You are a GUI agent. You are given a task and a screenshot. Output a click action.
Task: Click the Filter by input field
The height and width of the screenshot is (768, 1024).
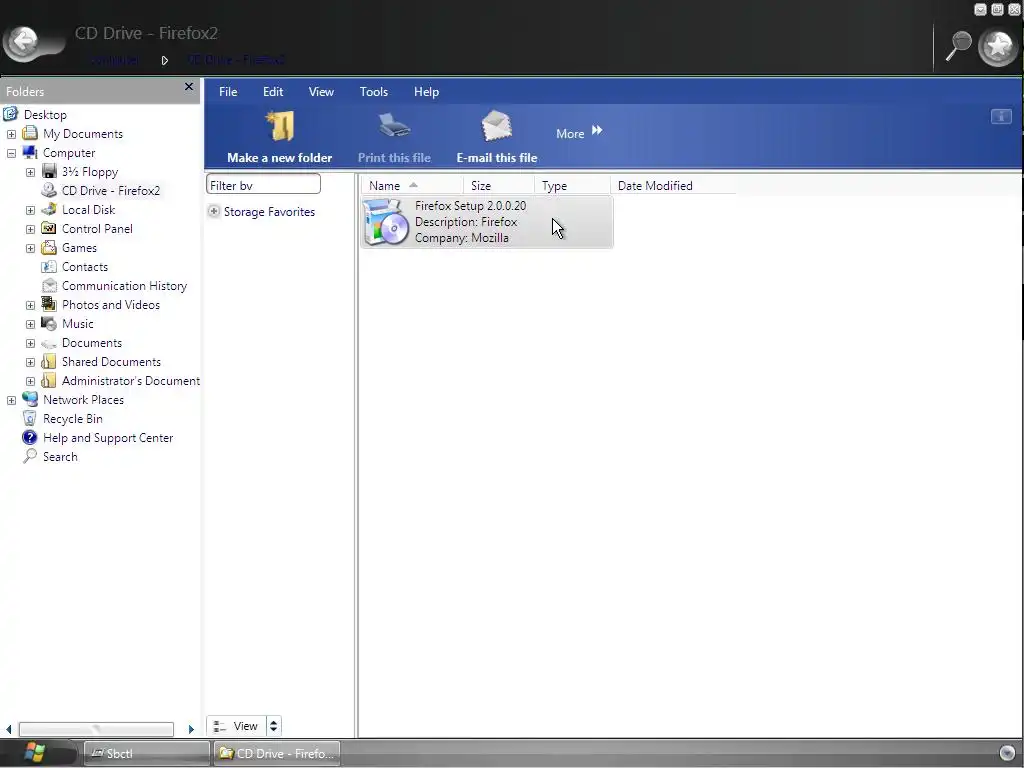point(263,184)
